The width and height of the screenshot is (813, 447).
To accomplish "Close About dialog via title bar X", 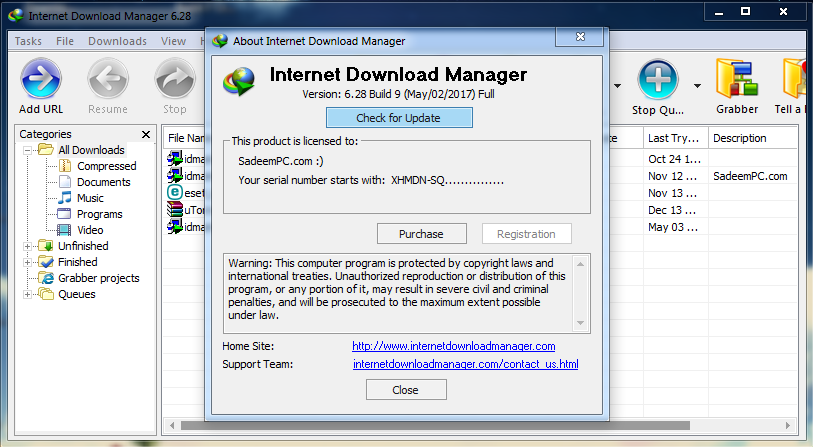I will [580, 37].
